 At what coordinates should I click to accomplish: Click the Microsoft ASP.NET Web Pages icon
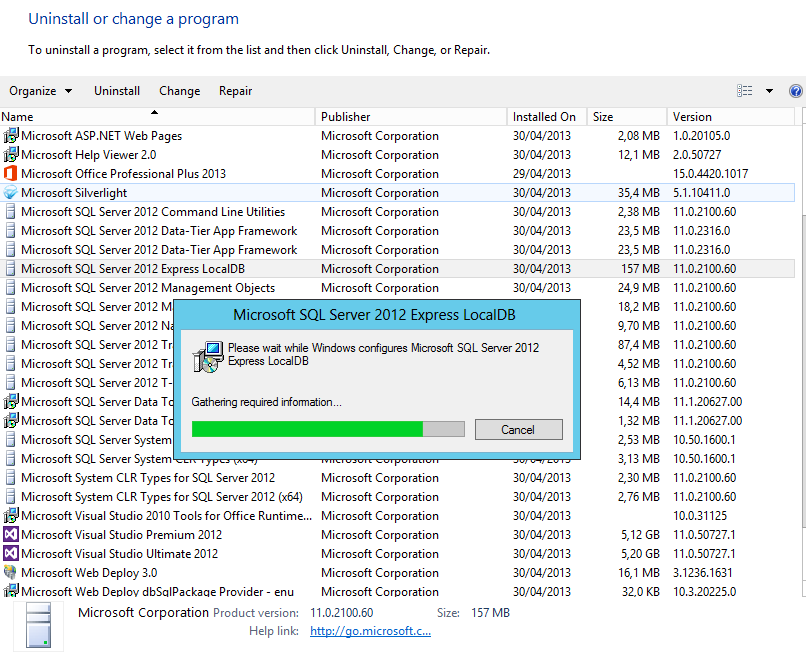(x=11, y=136)
